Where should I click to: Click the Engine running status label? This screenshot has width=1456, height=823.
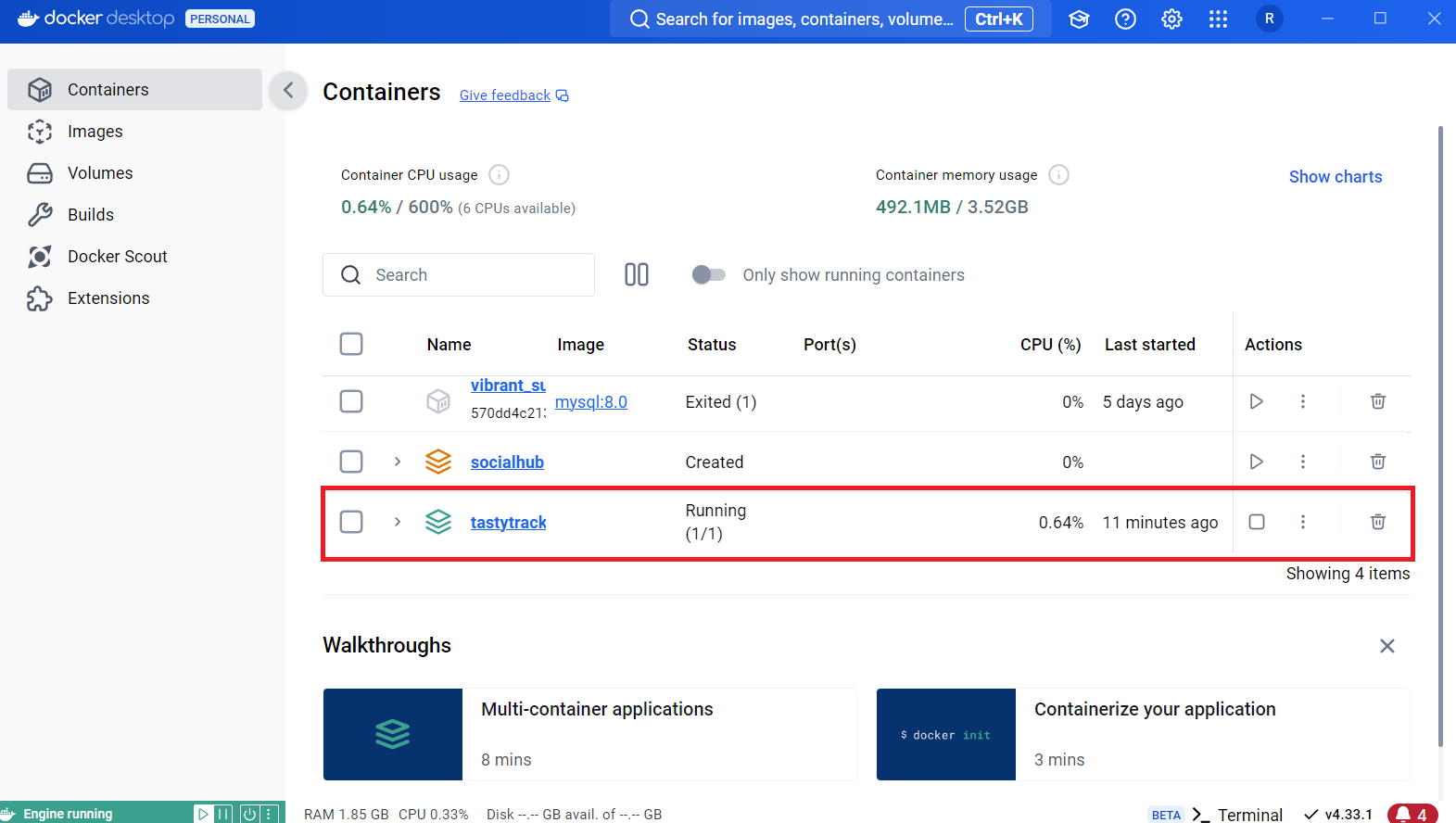tap(68, 814)
